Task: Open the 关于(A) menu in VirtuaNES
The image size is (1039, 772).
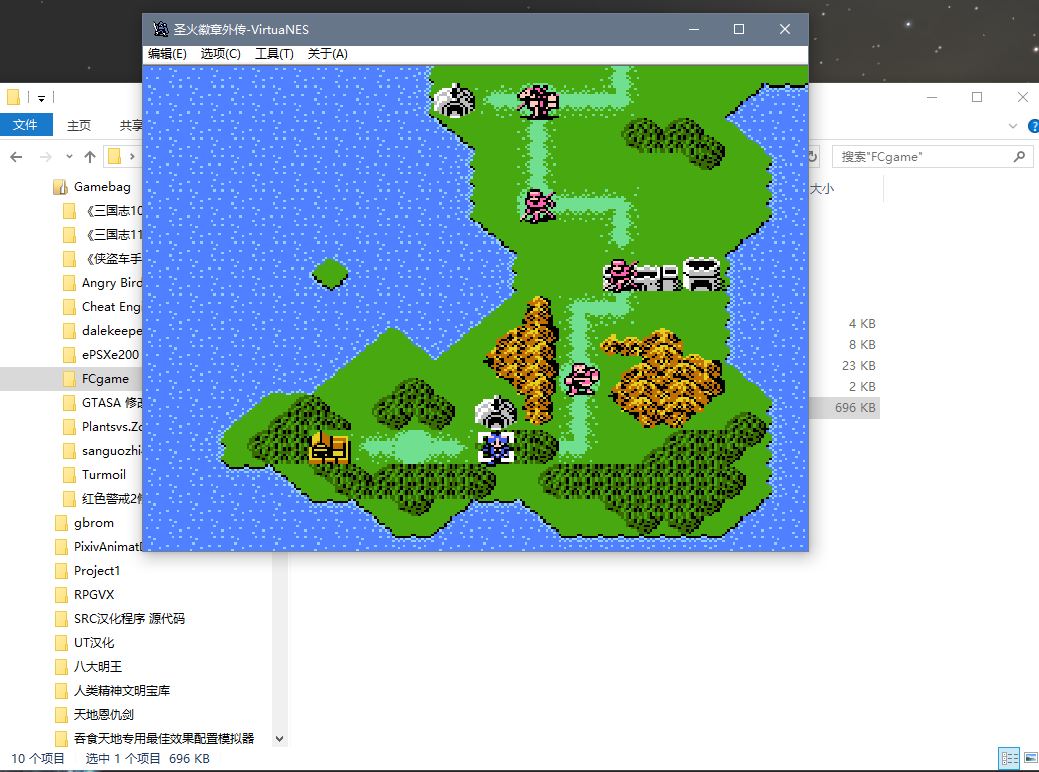Action: (327, 54)
